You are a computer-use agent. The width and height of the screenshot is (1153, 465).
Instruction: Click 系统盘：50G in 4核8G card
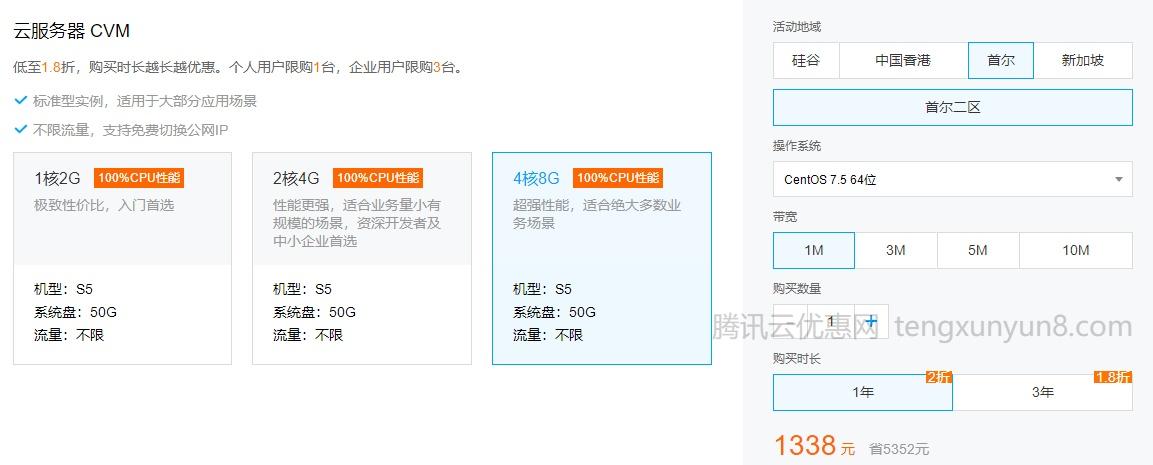(x=554, y=312)
